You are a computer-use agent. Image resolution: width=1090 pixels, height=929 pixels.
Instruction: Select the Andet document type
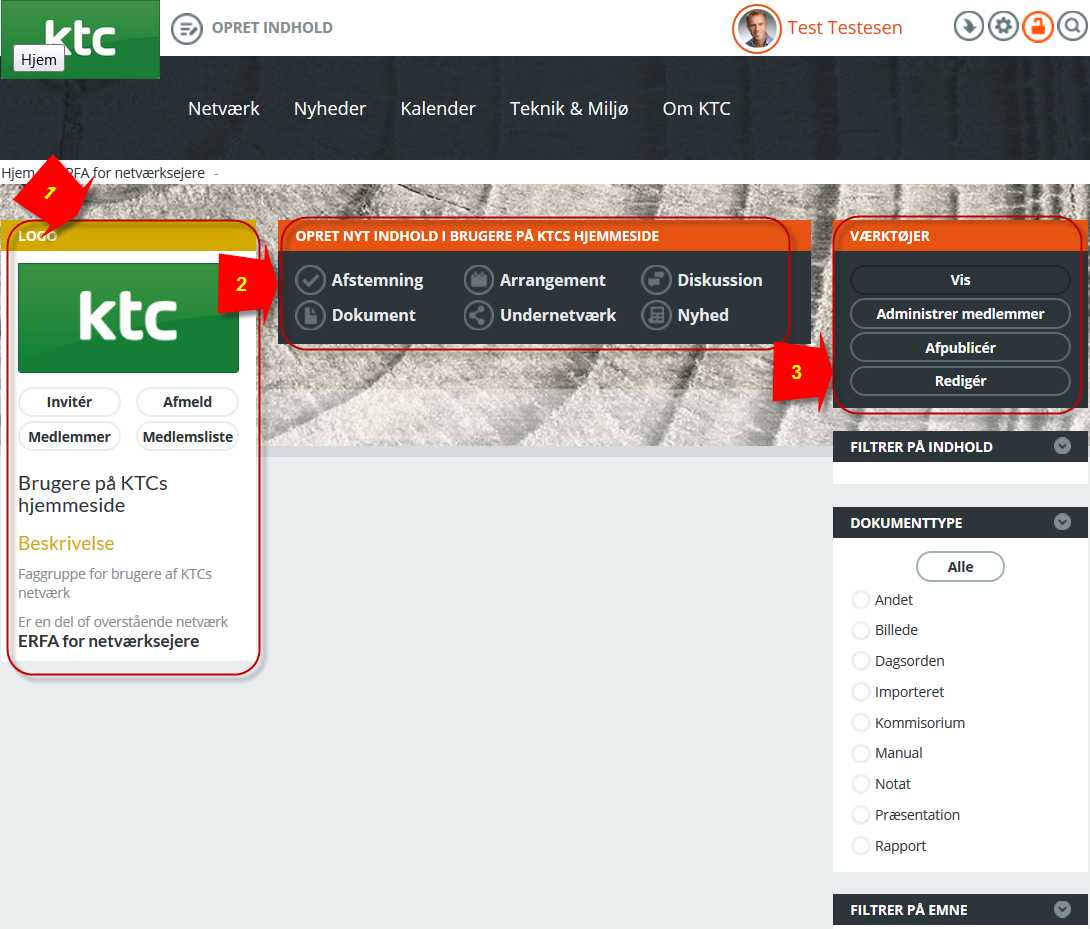pyautogui.click(x=861, y=599)
